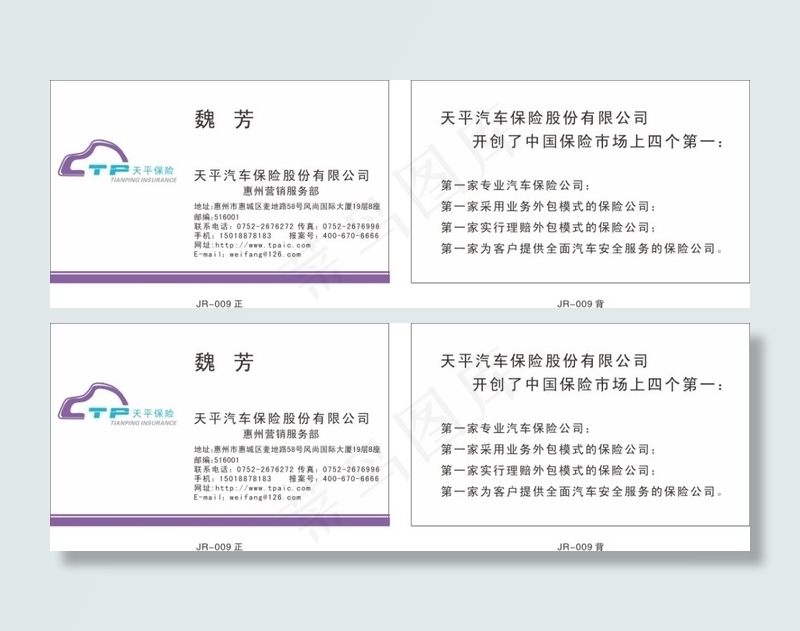Click 第一家专业汽车保险公司 on the upper back card
This screenshot has width=800, height=631.
click(x=515, y=185)
